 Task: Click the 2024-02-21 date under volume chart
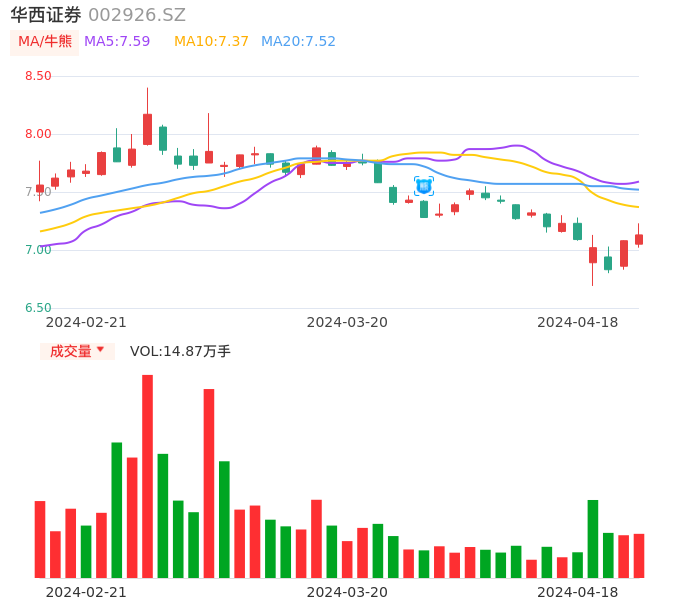86,592
